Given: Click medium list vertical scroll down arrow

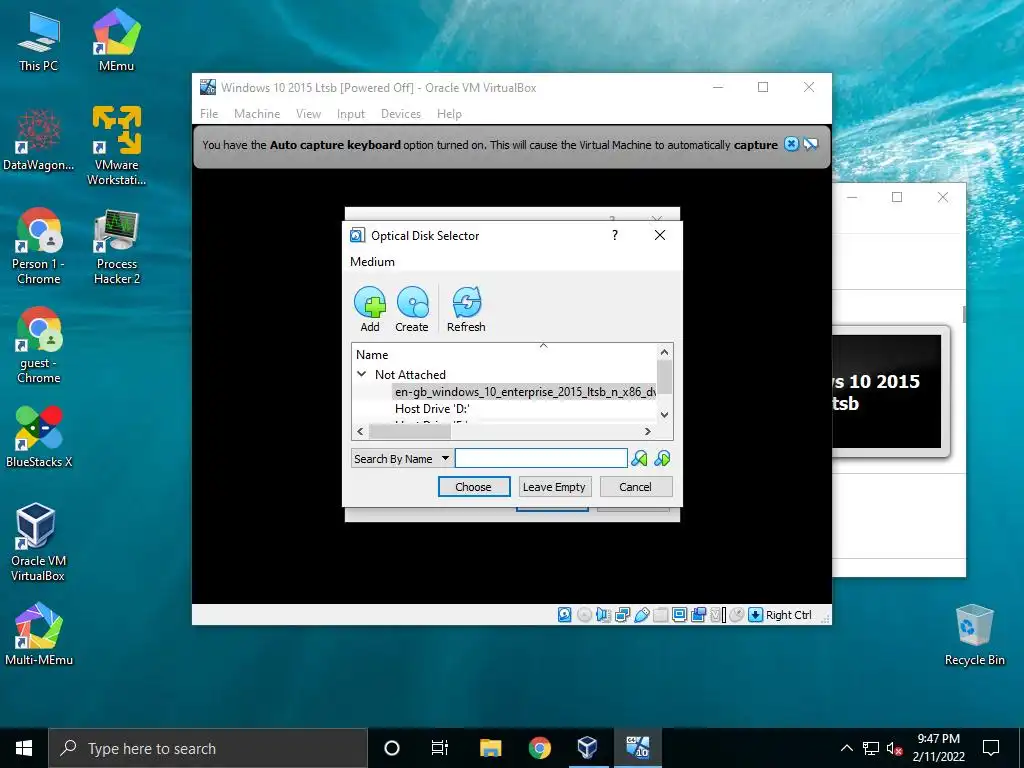Looking at the screenshot, I should point(664,414).
